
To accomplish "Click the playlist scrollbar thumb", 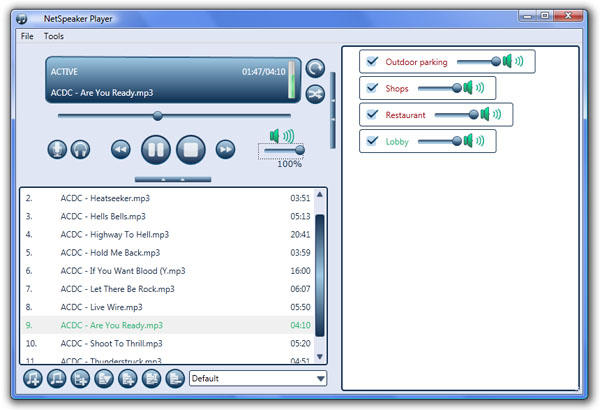I will [x=320, y=276].
